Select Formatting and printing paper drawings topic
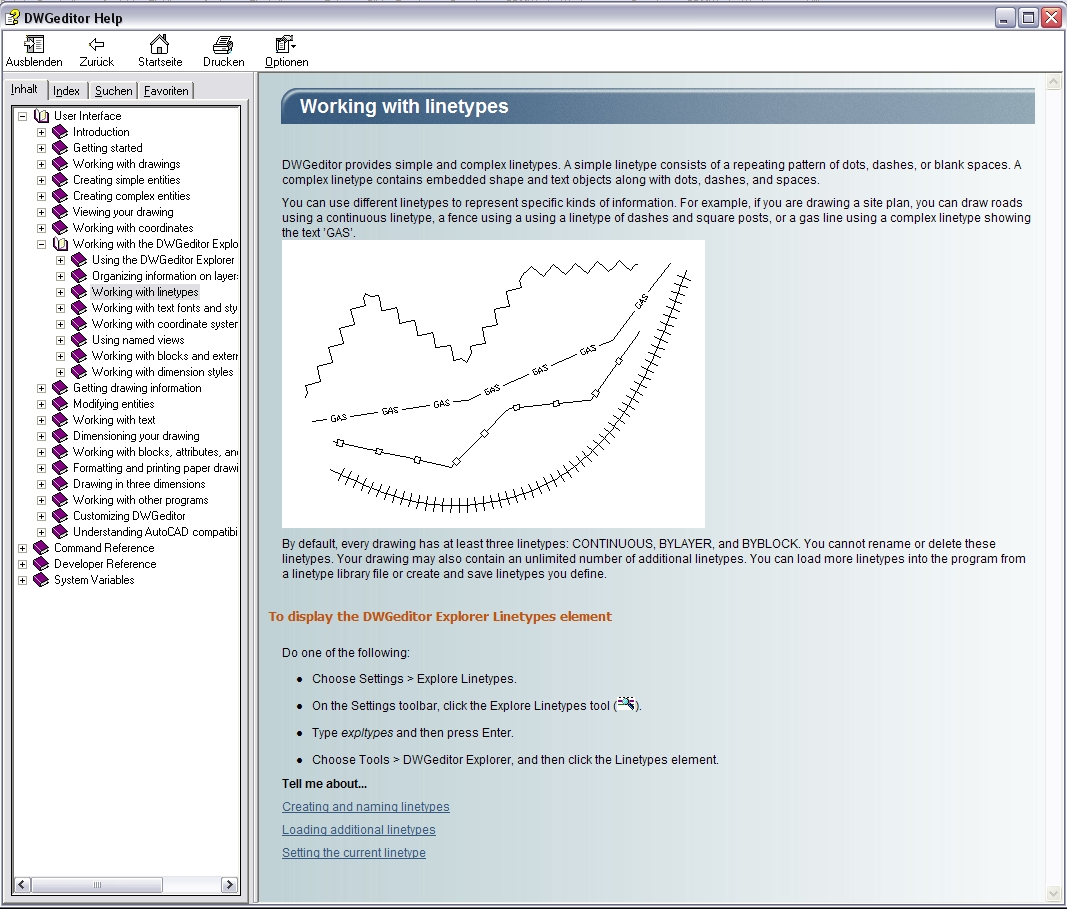 click(x=155, y=468)
